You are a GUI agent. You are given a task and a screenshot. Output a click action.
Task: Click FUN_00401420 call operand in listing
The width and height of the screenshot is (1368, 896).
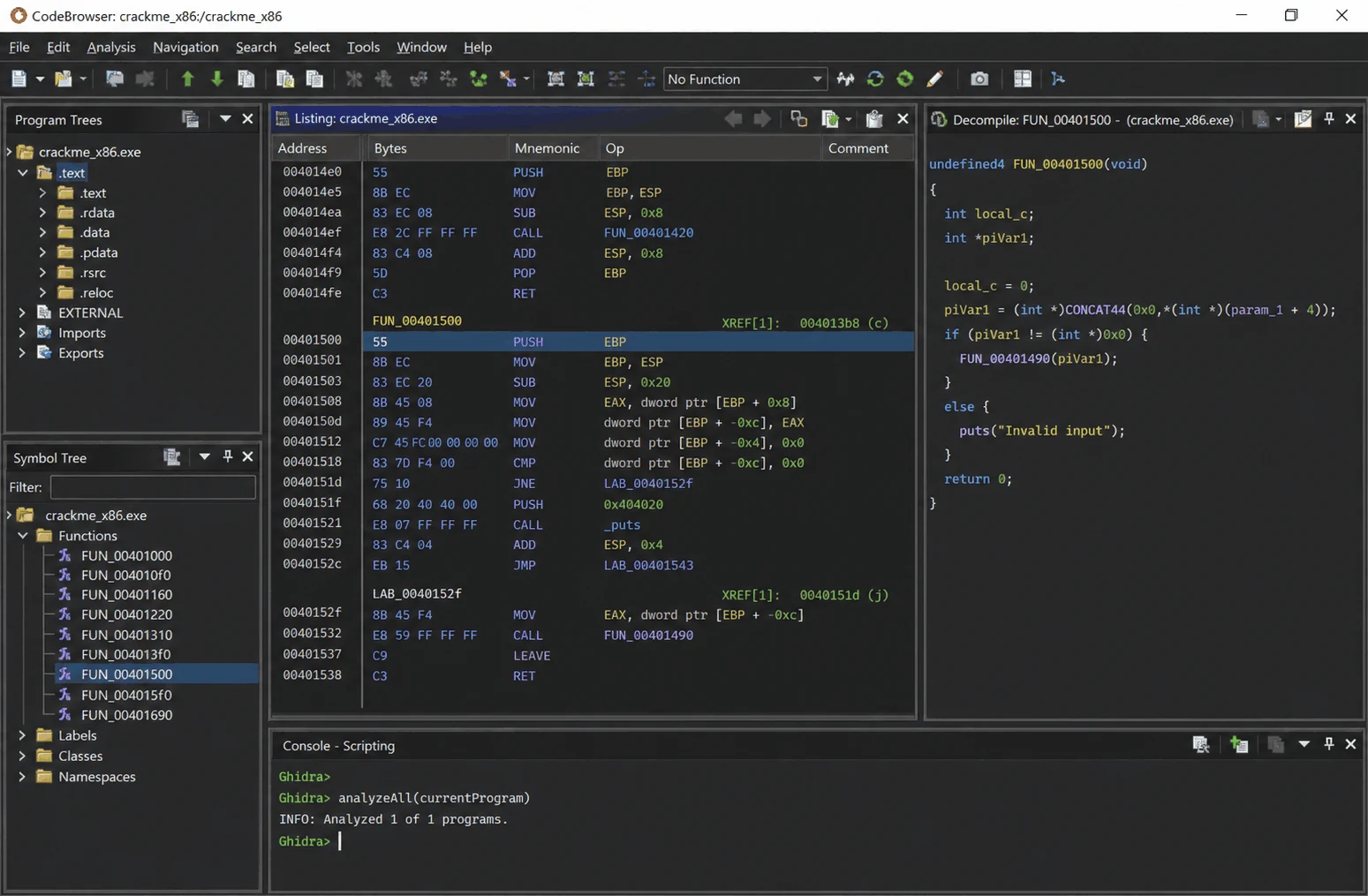648,233
